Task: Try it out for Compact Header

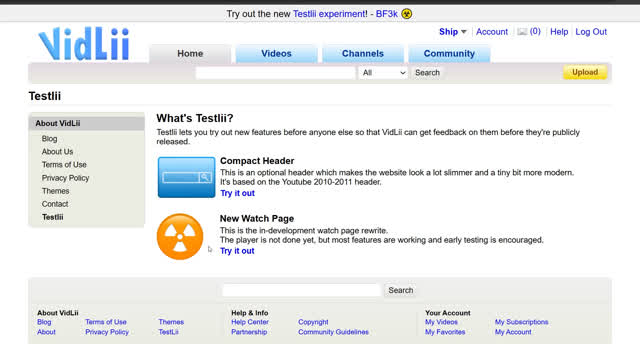Action: click(238, 193)
